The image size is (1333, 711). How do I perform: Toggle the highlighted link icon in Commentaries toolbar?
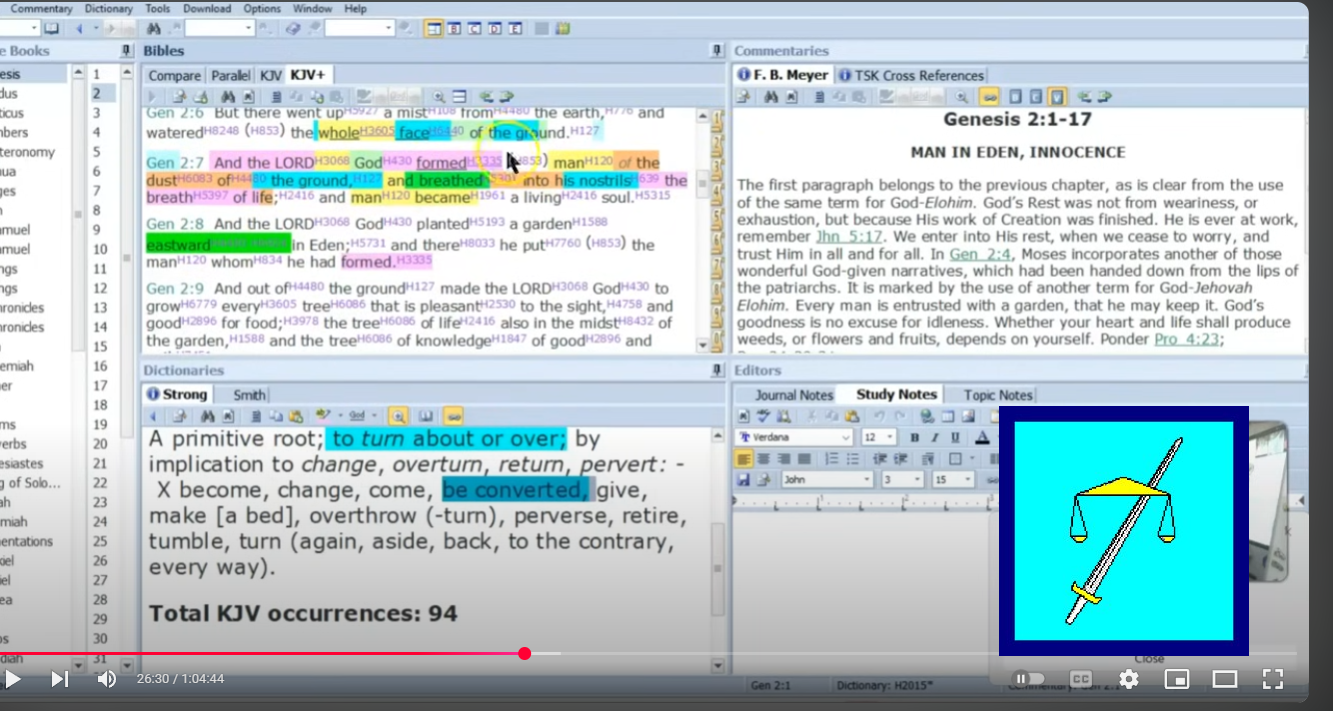point(989,97)
